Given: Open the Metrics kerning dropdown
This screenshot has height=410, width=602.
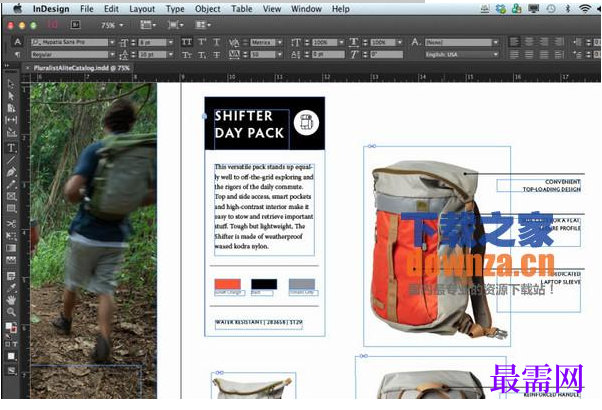Looking at the screenshot, I should tap(280, 42).
